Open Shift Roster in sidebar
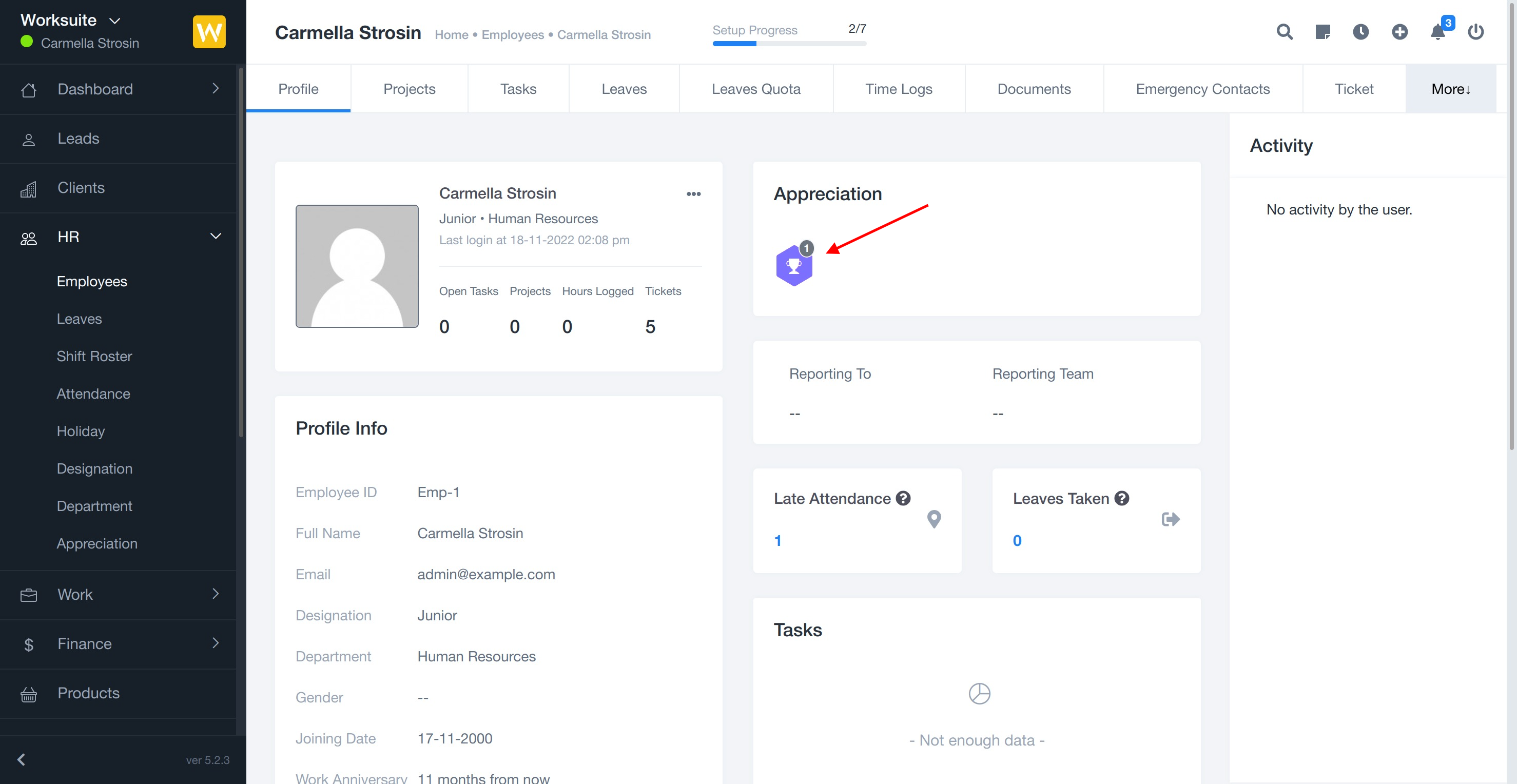The height and width of the screenshot is (784, 1517). (x=94, y=356)
